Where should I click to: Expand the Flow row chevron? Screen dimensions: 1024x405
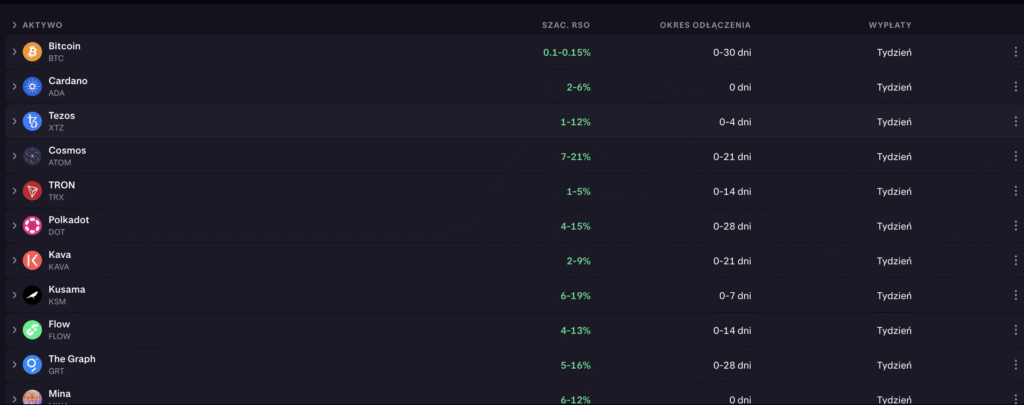(14, 330)
